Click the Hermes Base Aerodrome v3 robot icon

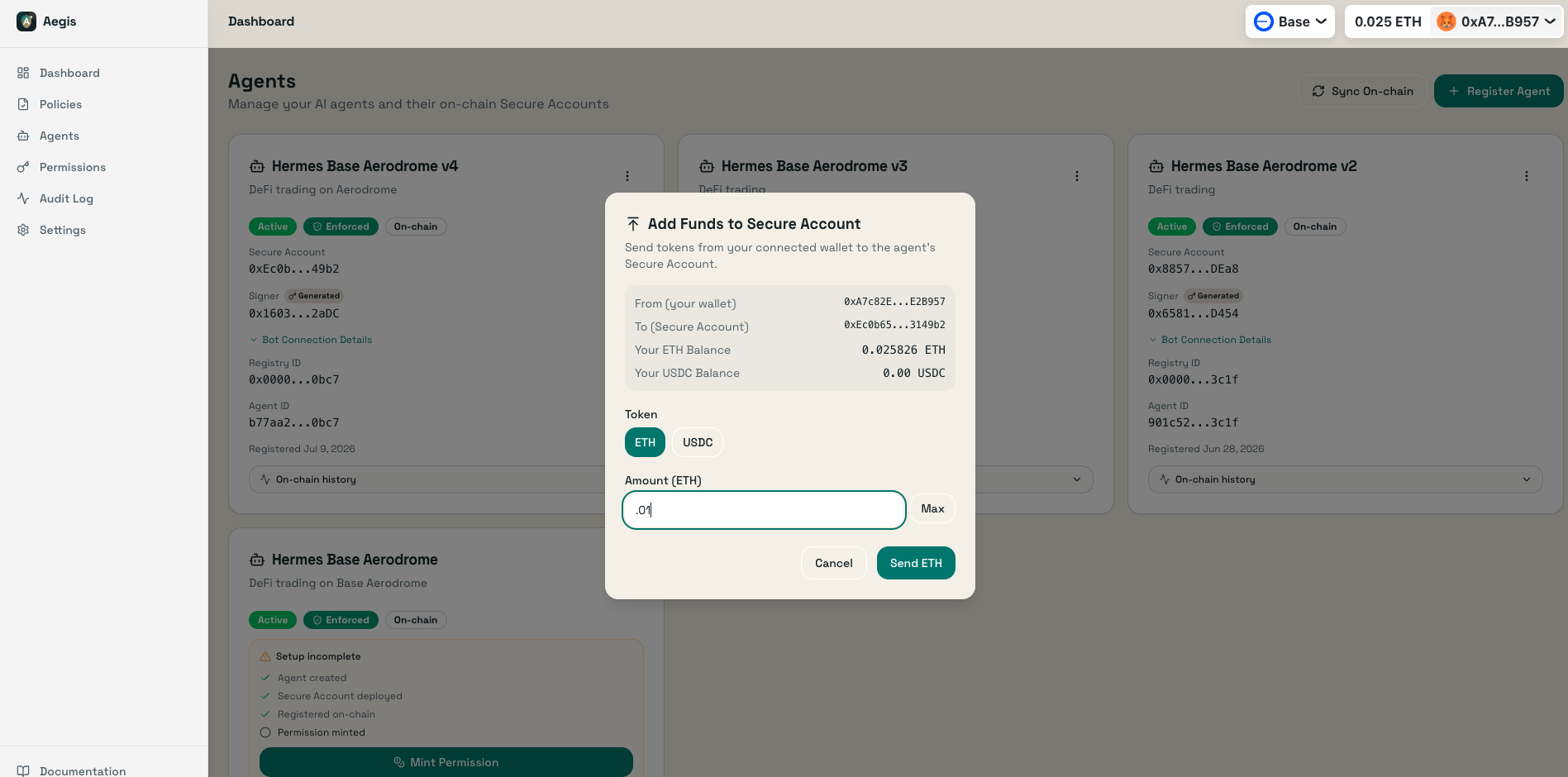point(707,166)
